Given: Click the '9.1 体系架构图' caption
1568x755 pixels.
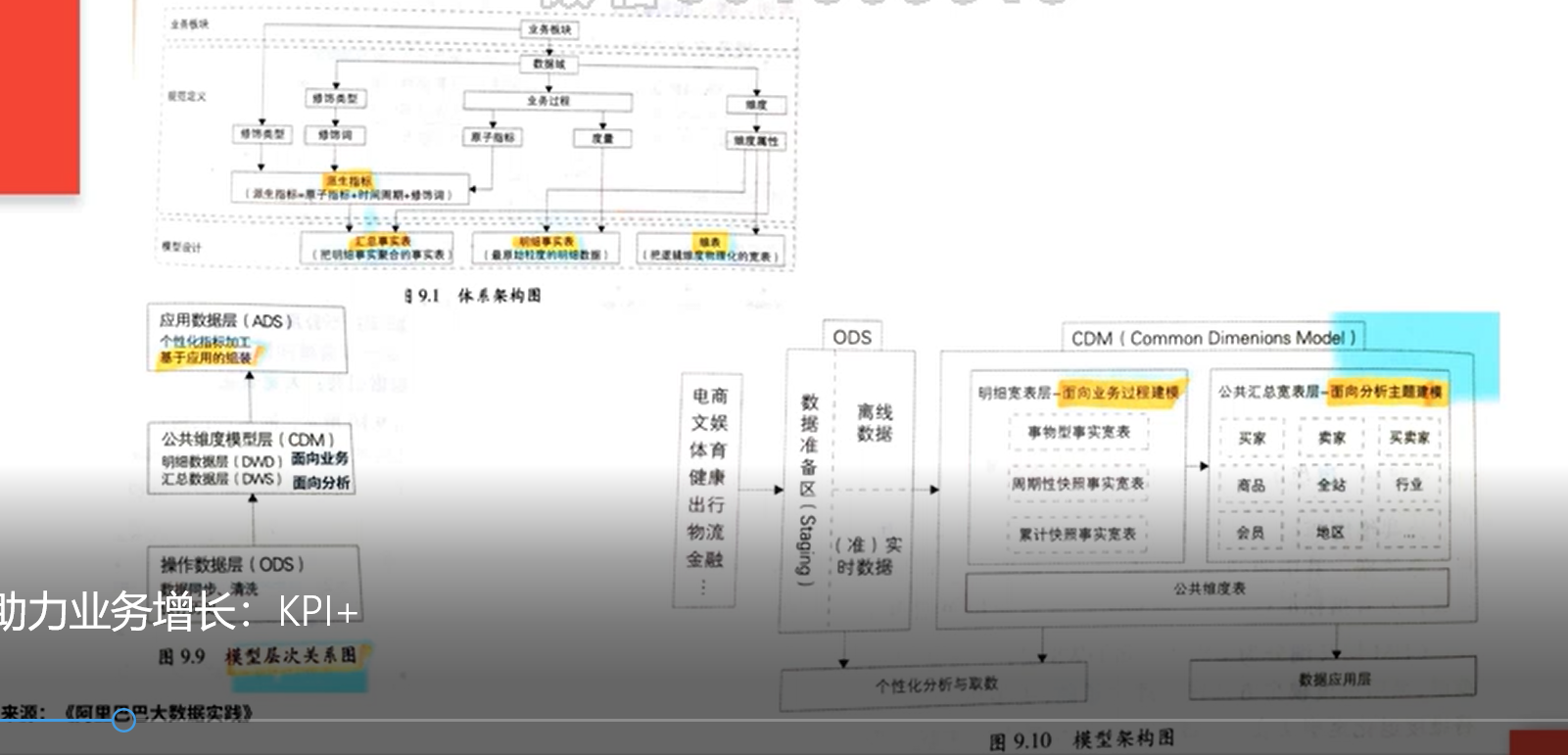Looking at the screenshot, I should tap(472, 296).
